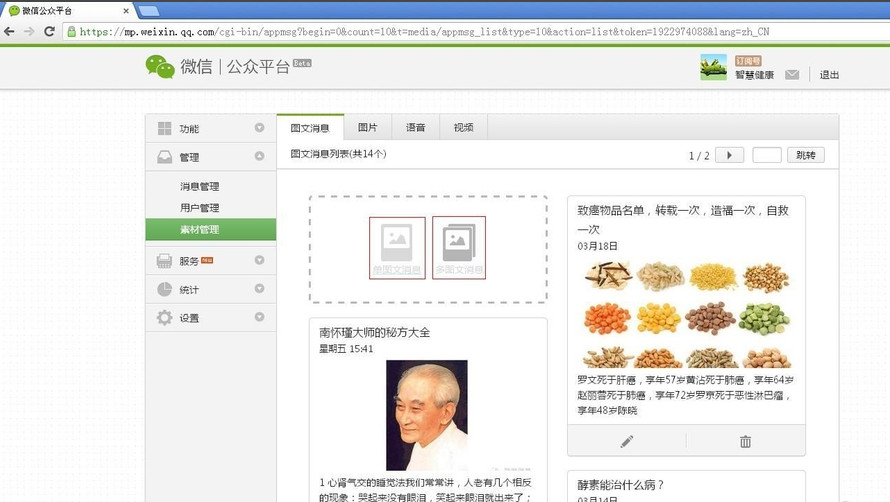The width and height of the screenshot is (890, 502).
Task: Click the single-article (单图文消息) creation icon
Action: click(397, 247)
